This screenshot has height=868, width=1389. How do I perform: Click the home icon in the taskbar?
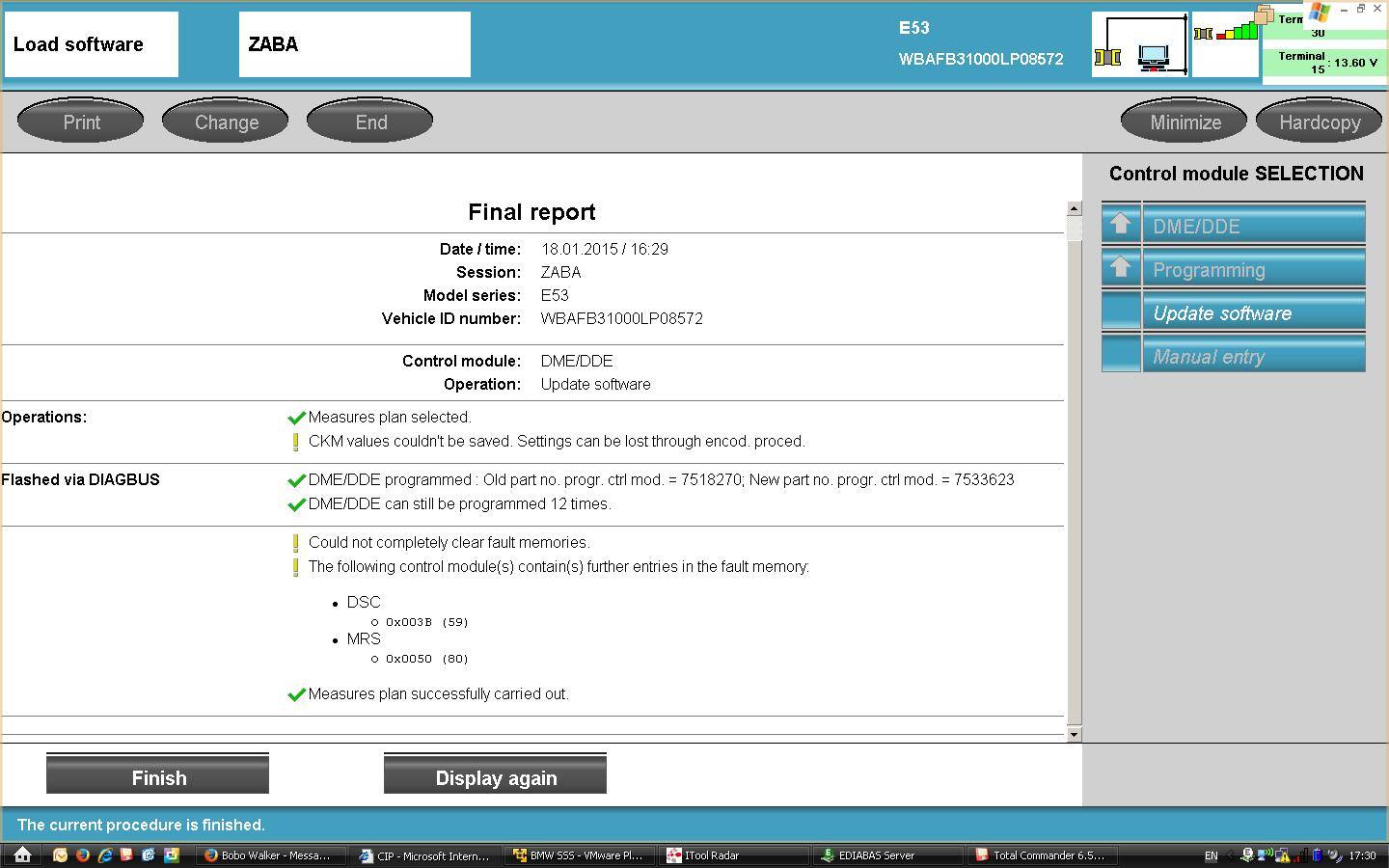coord(23,855)
